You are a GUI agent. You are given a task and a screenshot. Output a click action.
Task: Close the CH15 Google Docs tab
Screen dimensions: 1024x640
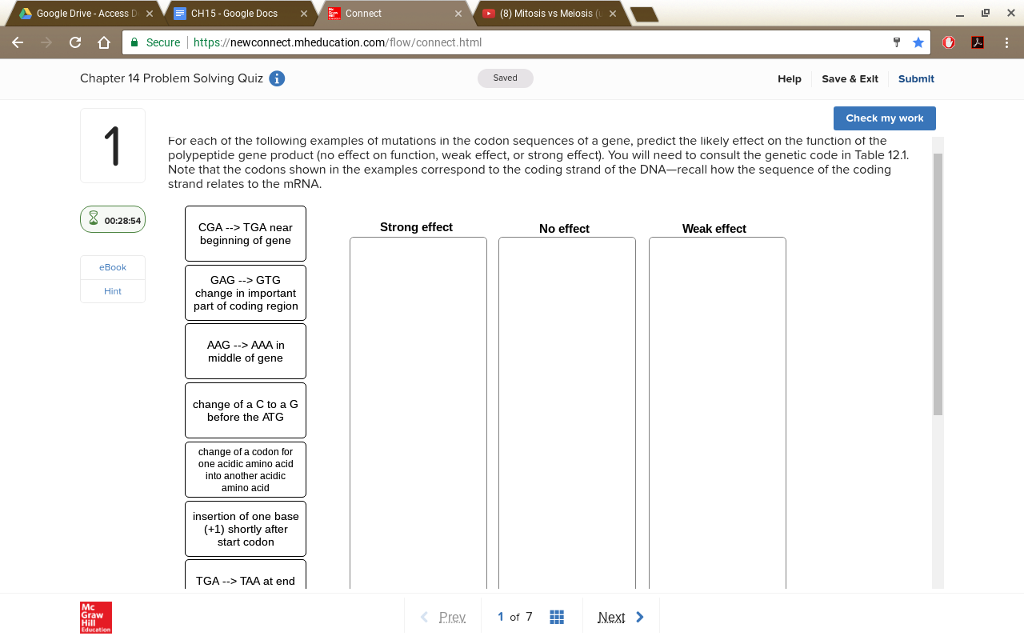pos(304,14)
